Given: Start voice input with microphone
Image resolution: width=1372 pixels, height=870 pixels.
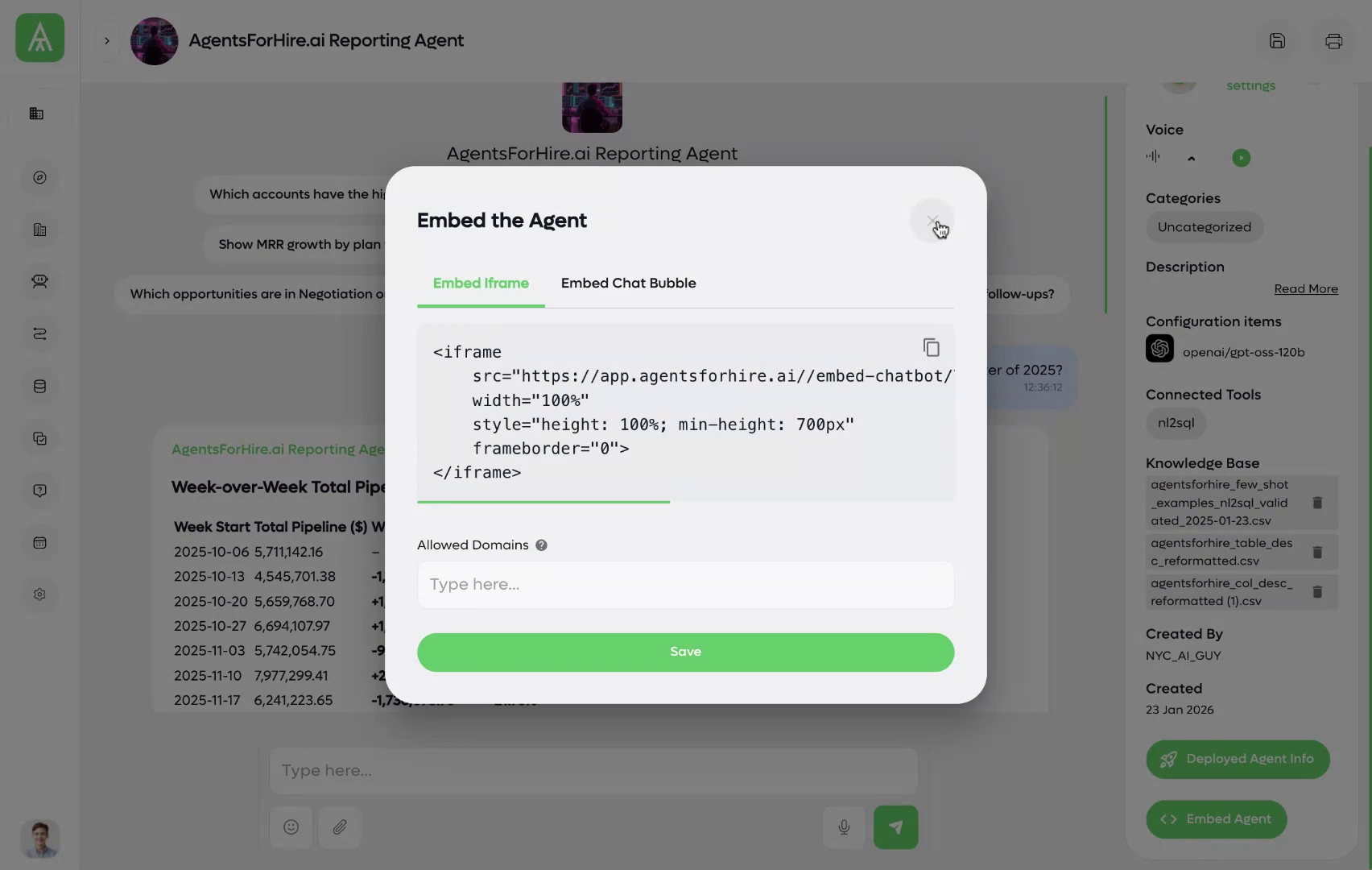Looking at the screenshot, I should 844,827.
